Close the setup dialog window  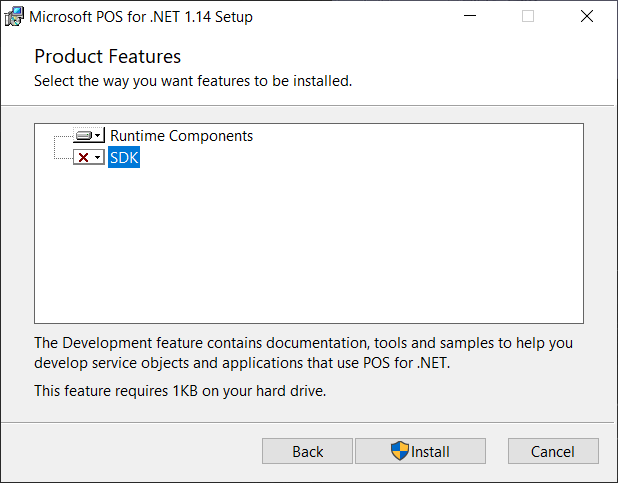(x=587, y=16)
